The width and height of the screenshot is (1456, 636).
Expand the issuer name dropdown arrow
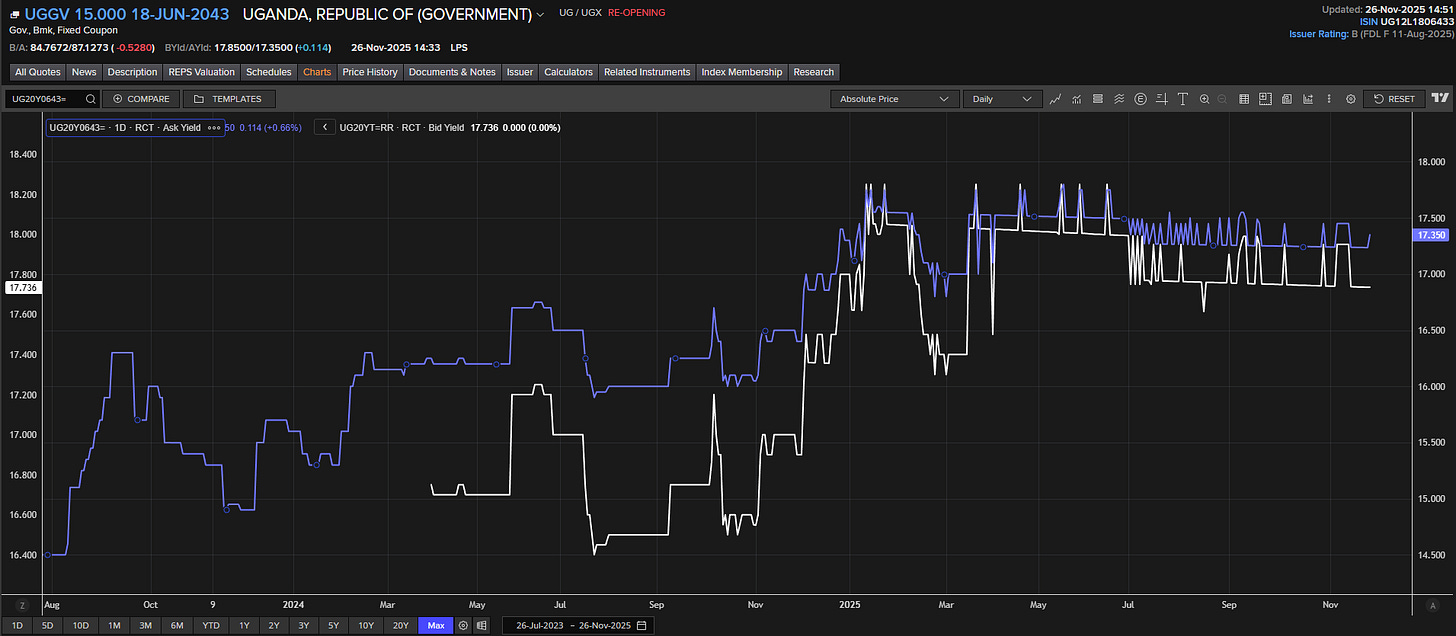[541, 15]
